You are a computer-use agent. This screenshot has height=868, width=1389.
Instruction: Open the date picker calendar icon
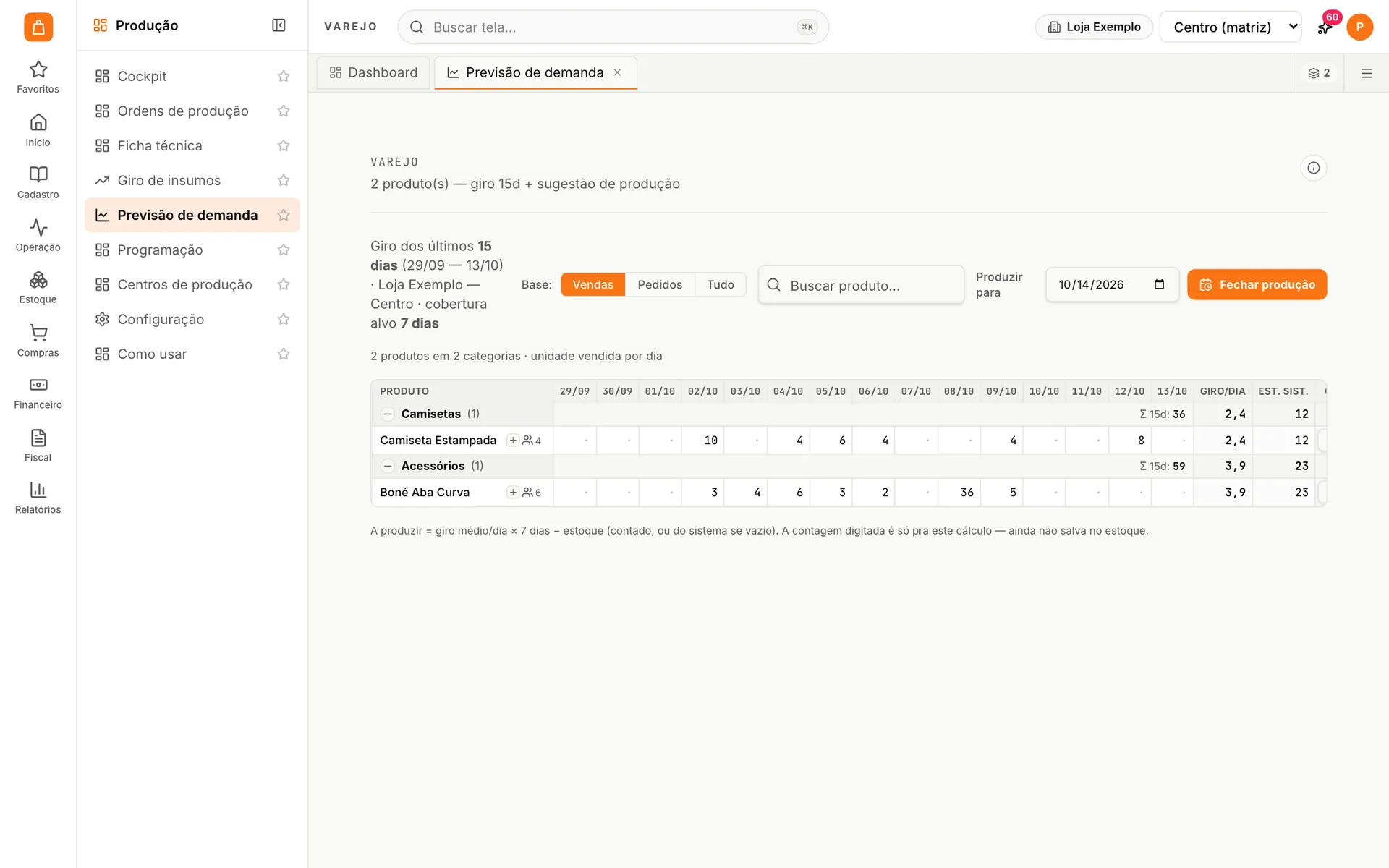pos(1159,284)
